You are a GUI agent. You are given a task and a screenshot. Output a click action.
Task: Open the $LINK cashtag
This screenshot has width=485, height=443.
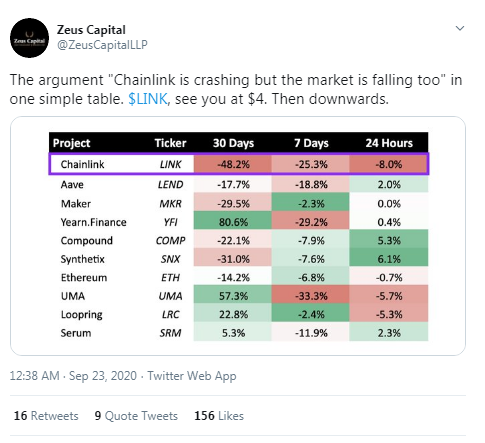[x=148, y=99]
